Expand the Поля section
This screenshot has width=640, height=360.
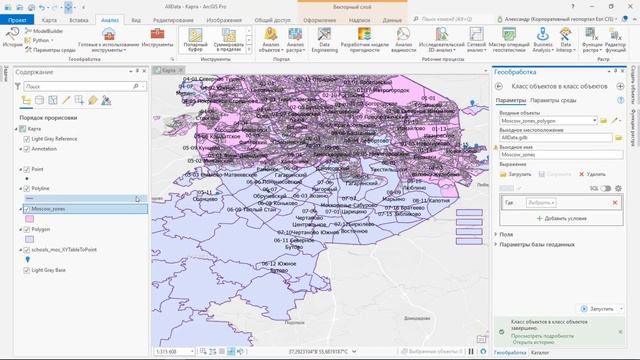click(496, 234)
